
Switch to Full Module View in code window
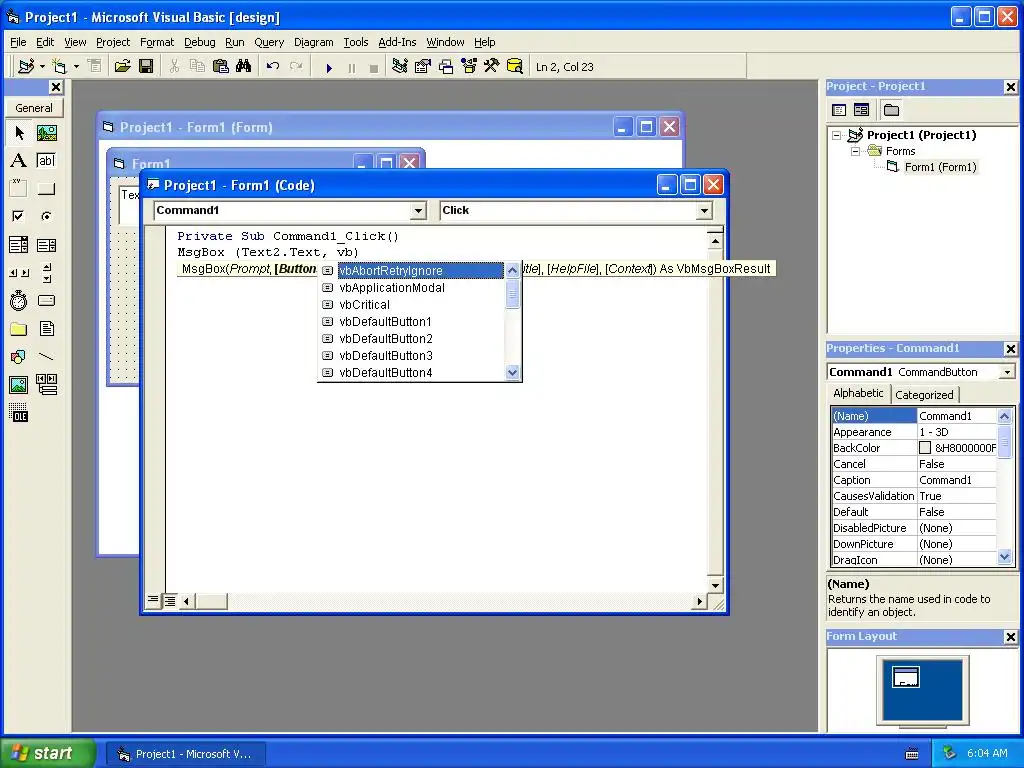pos(170,601)
